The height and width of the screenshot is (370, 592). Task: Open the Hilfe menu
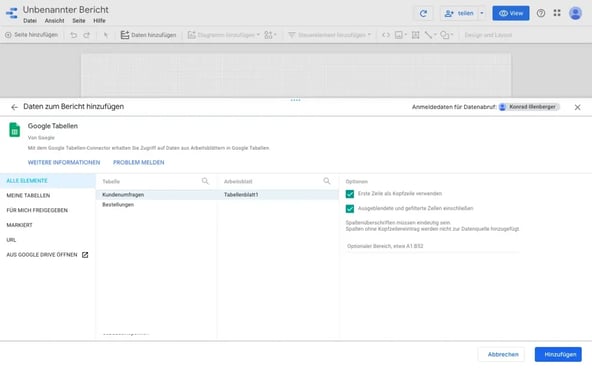99,21
